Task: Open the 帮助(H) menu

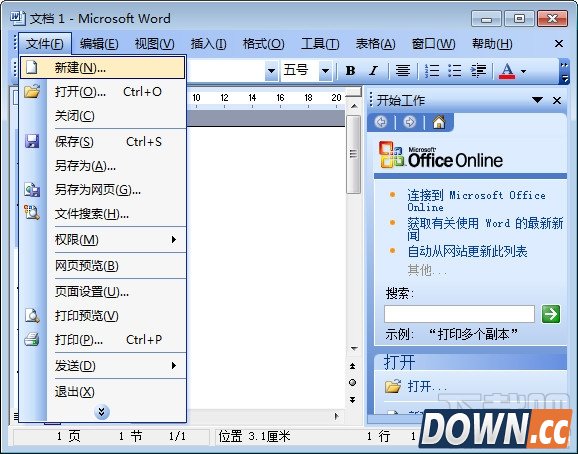Action: 492,44
